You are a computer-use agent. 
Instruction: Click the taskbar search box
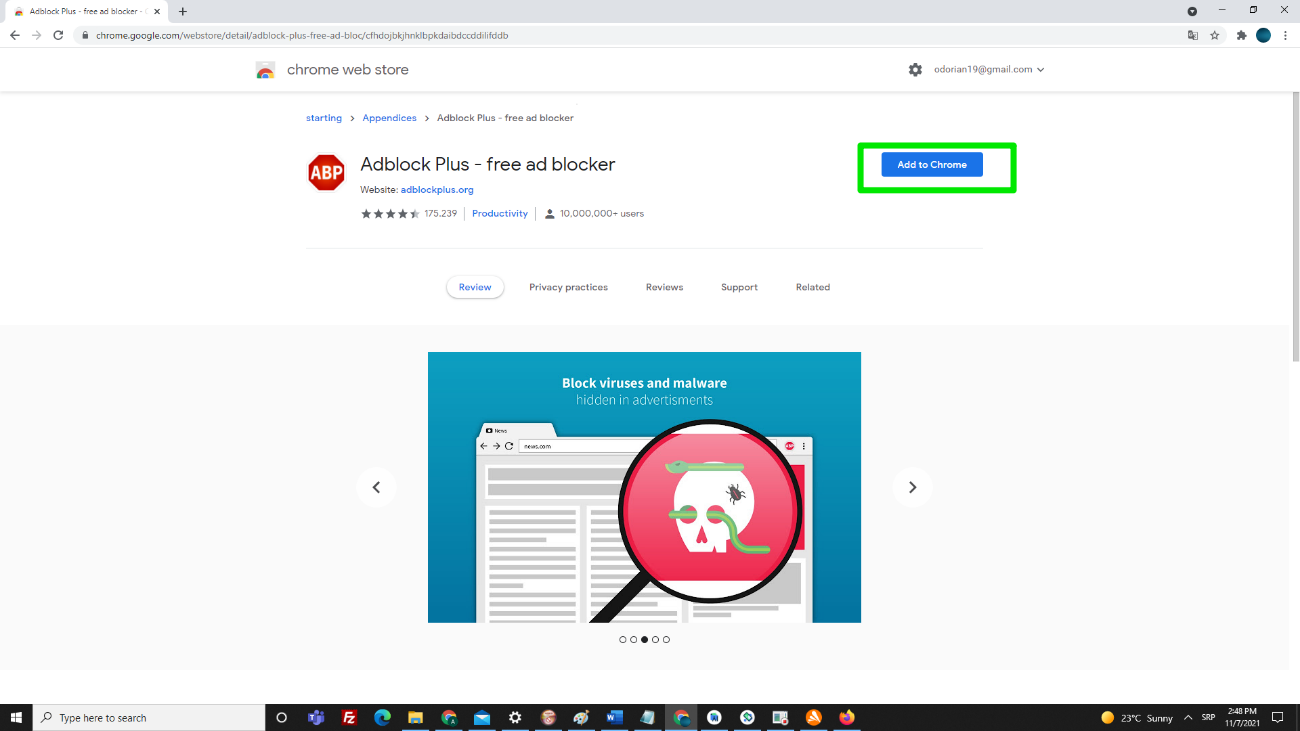pos(149,718)
